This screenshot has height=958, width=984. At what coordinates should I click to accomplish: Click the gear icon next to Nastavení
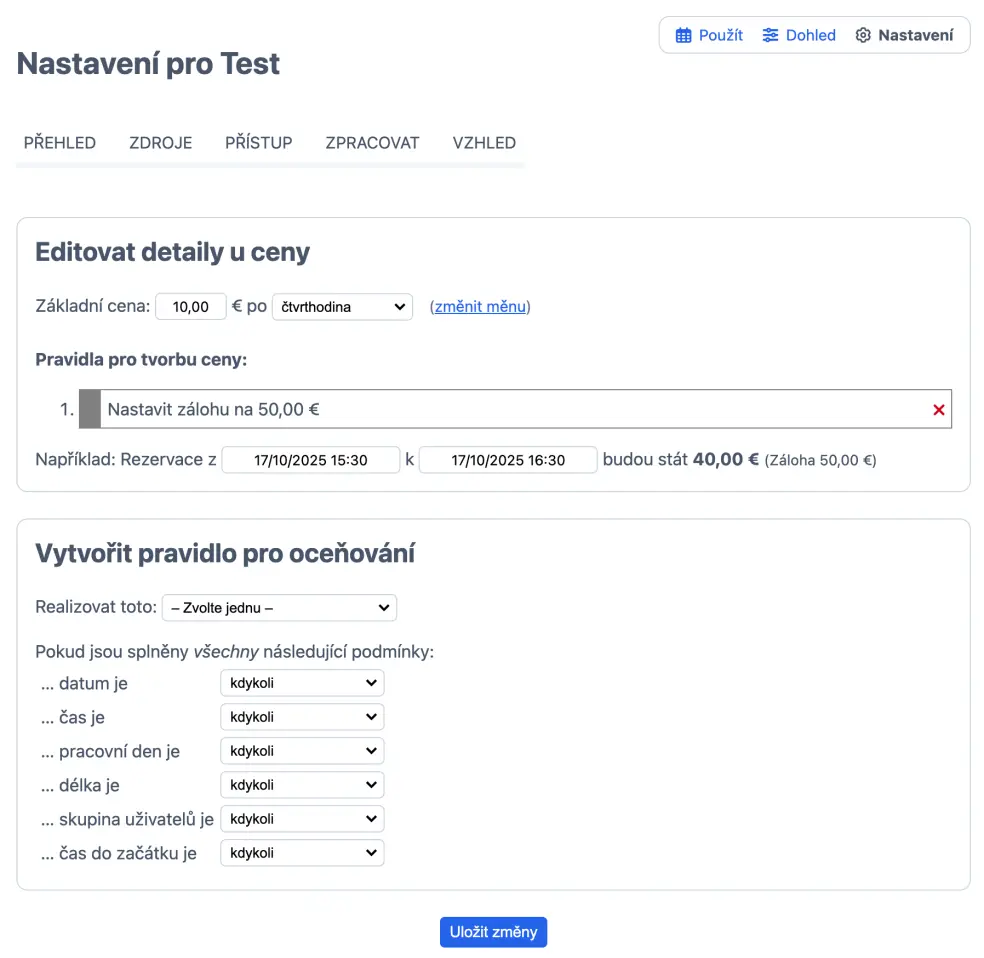pyautogui.click(x=863, y=35)
